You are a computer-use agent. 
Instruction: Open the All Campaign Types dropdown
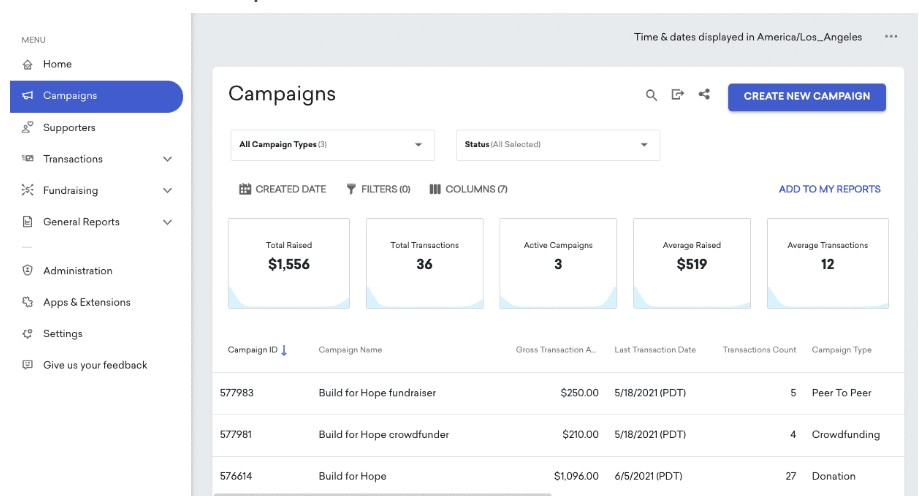tap(333, 145)
